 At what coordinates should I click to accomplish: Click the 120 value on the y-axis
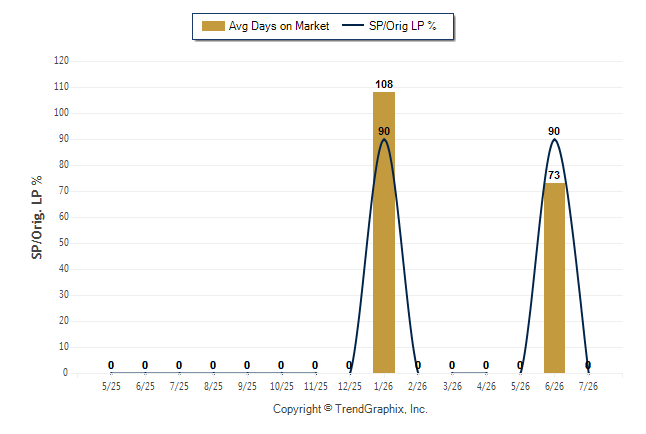pyautogui.click(x=61, y=61)
